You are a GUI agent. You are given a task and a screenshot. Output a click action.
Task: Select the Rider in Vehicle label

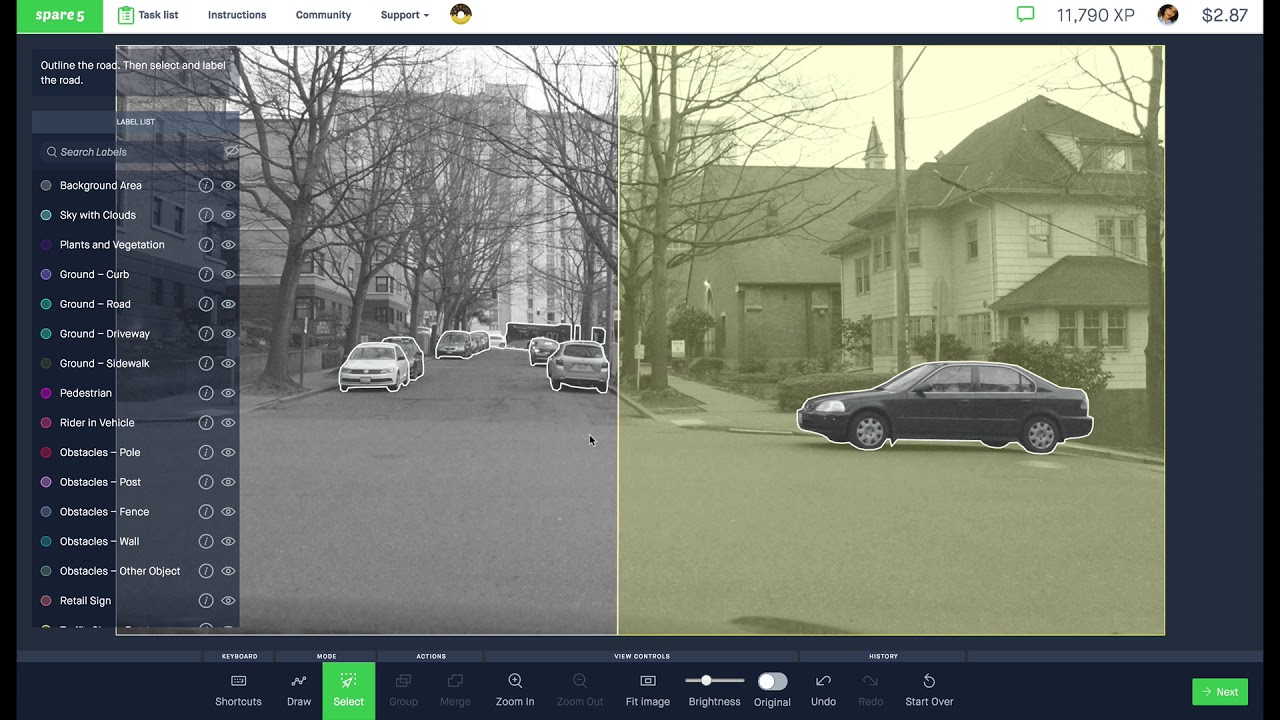click(97, 422)
